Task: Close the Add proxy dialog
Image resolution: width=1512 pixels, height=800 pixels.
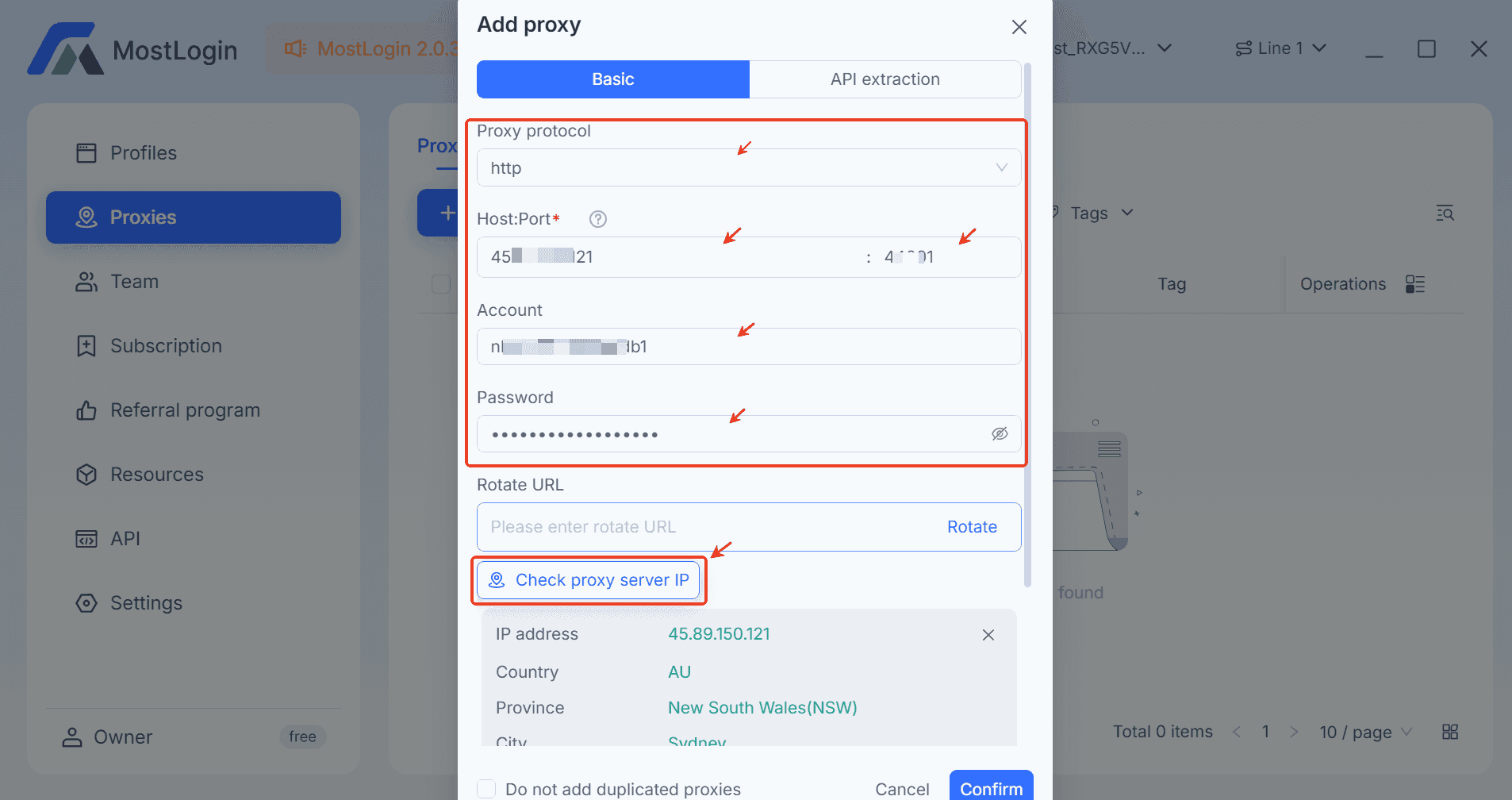Action: (x=1019, y=27)
